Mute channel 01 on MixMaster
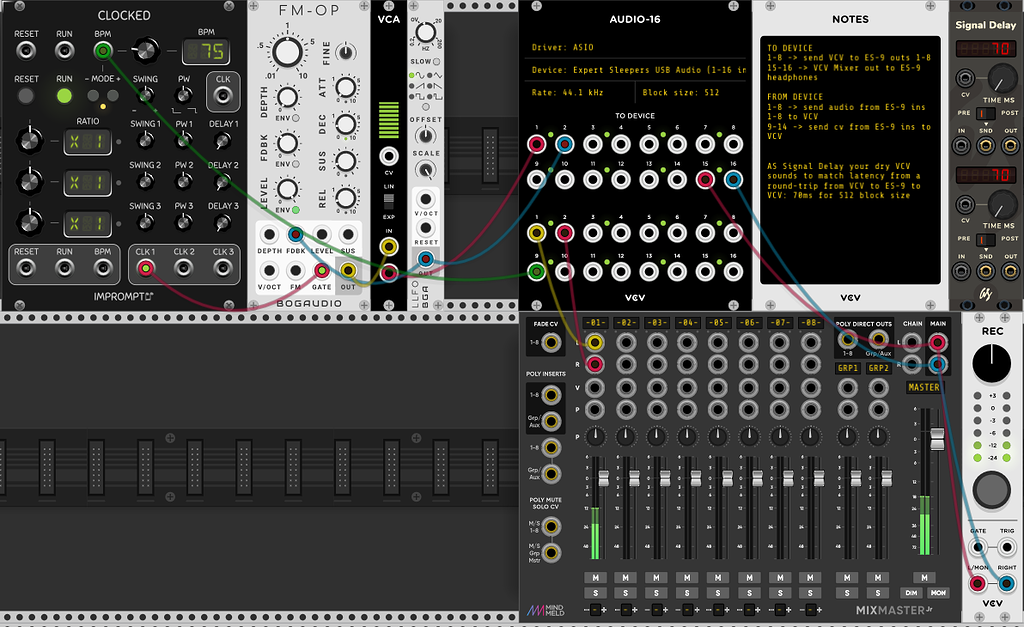1024x627 pixels. pos(595,577)
